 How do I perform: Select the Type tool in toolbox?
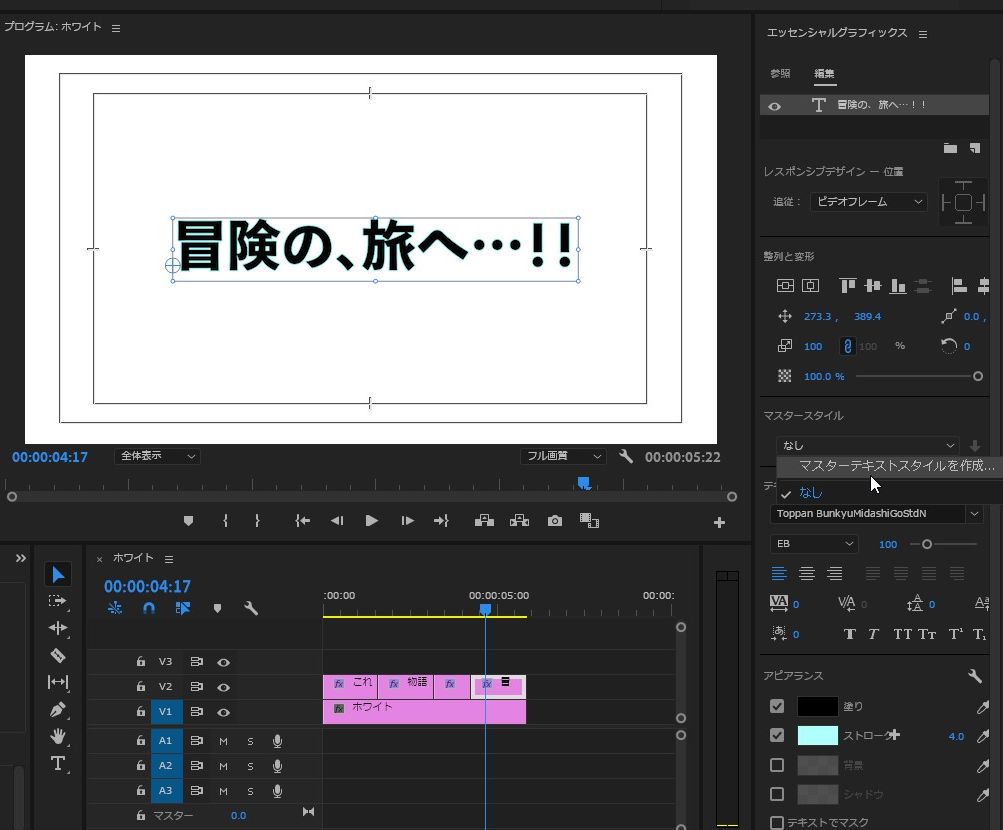58,763
